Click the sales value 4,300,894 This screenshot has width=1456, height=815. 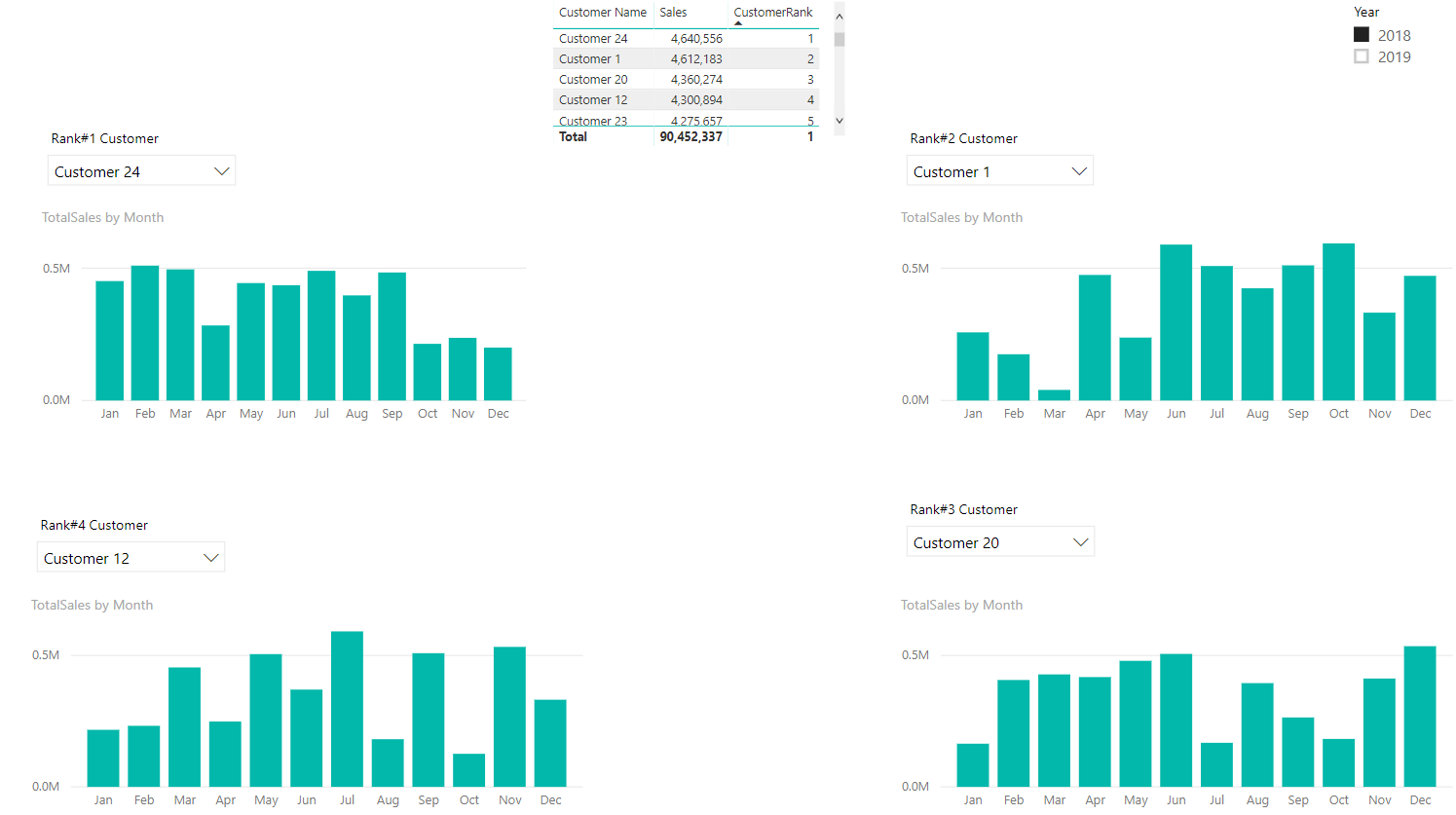tap(696, 100)
